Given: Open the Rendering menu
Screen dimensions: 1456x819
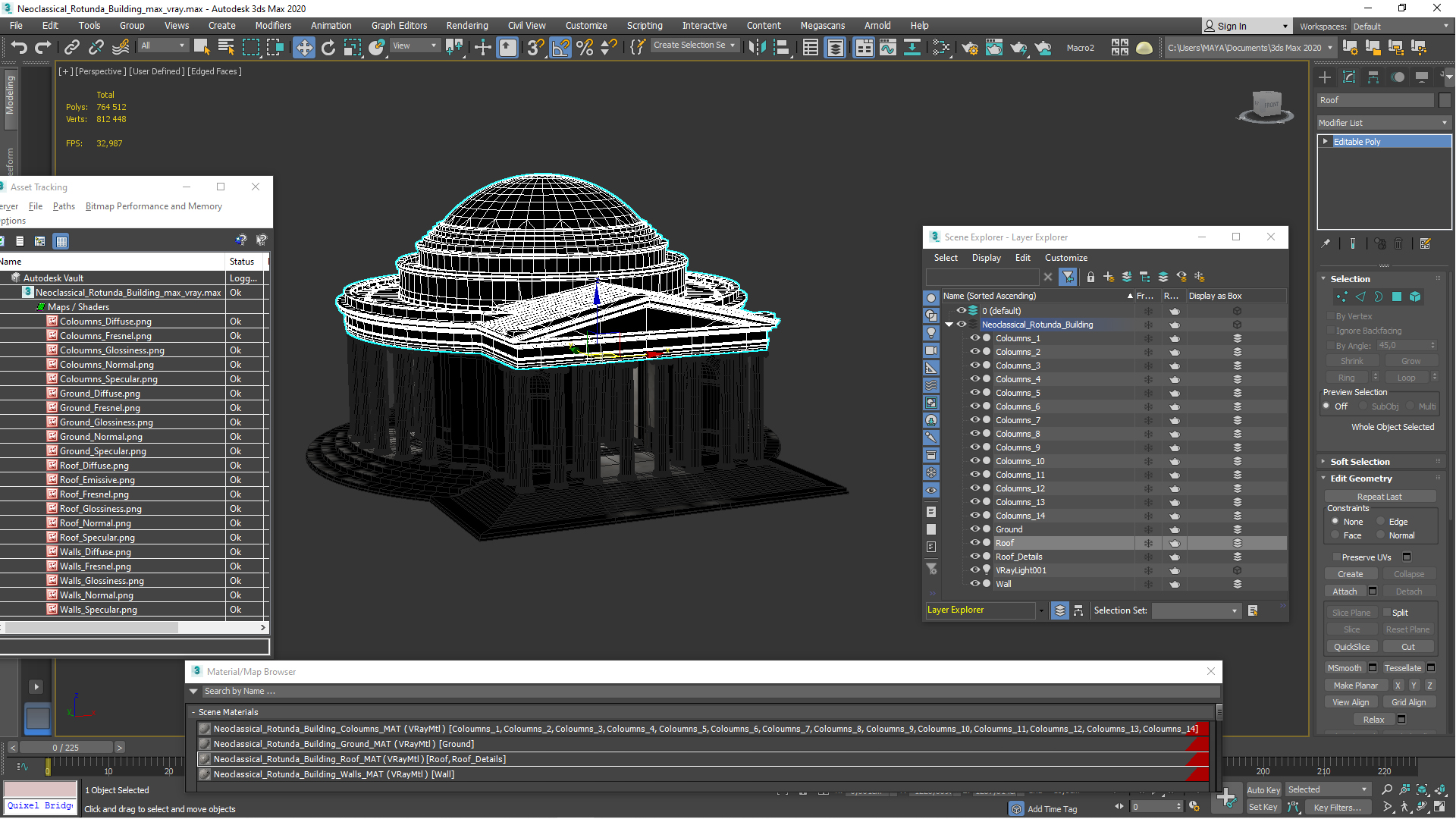Looking at the screenshot, I should 467,26.
